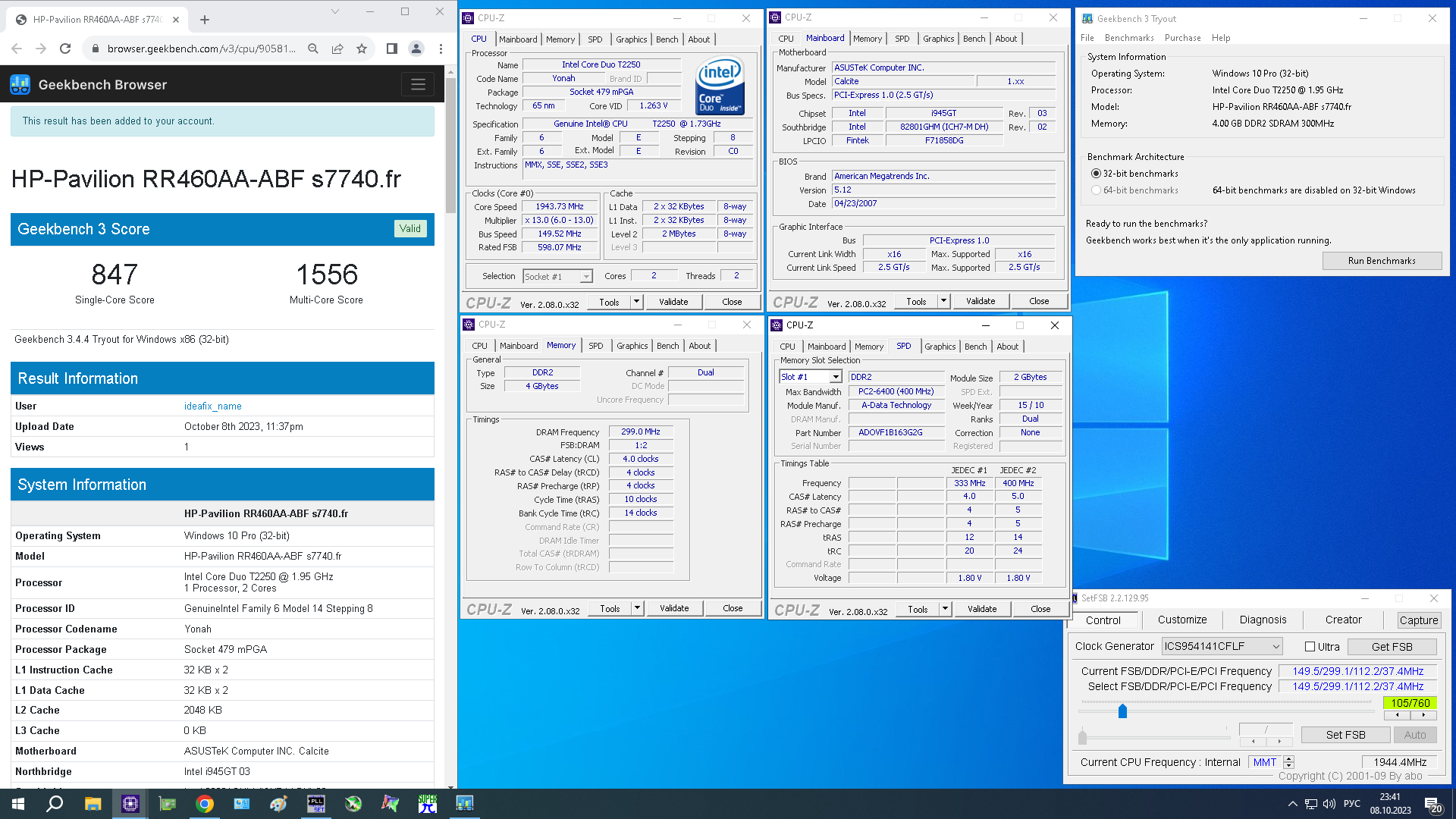The image size is (1456, 819).
Task: Open the Benchmarks menu in Geekbench 3
Action: click(x=1129, y=38)
